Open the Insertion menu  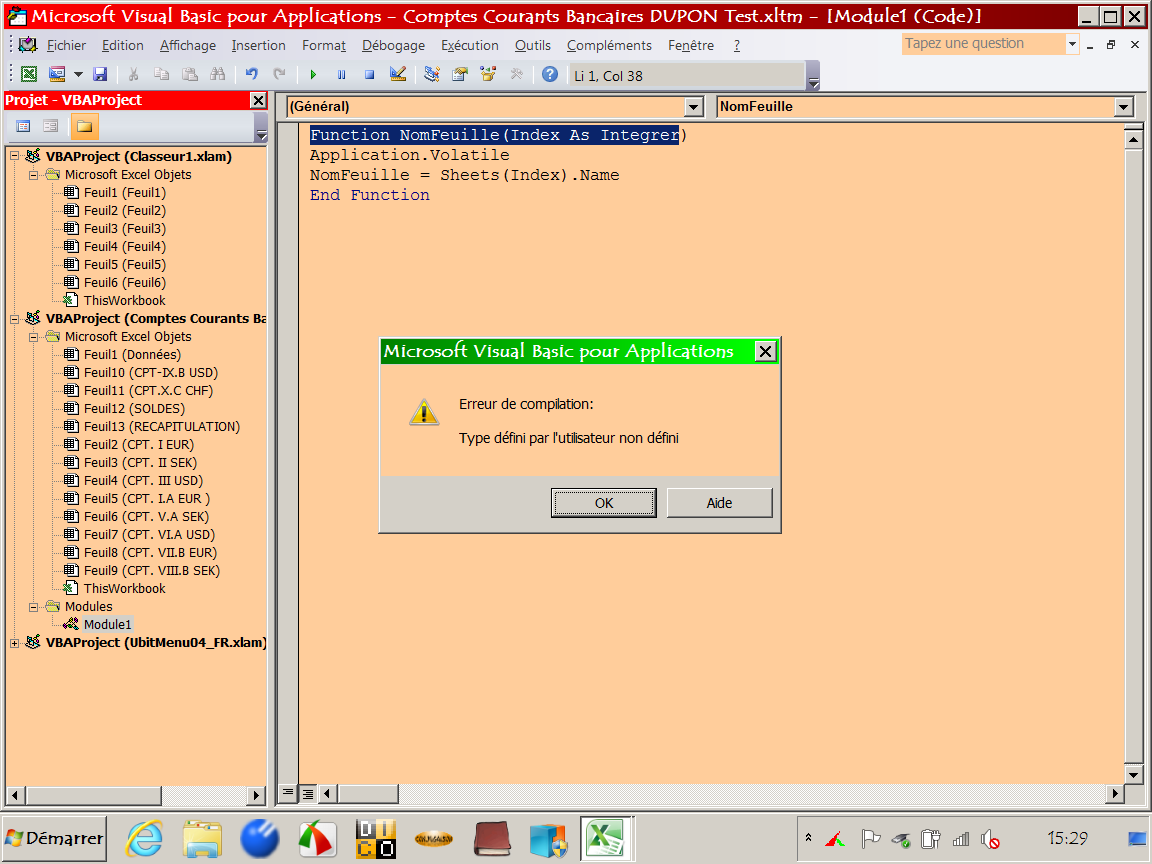(x=259, y=46)
